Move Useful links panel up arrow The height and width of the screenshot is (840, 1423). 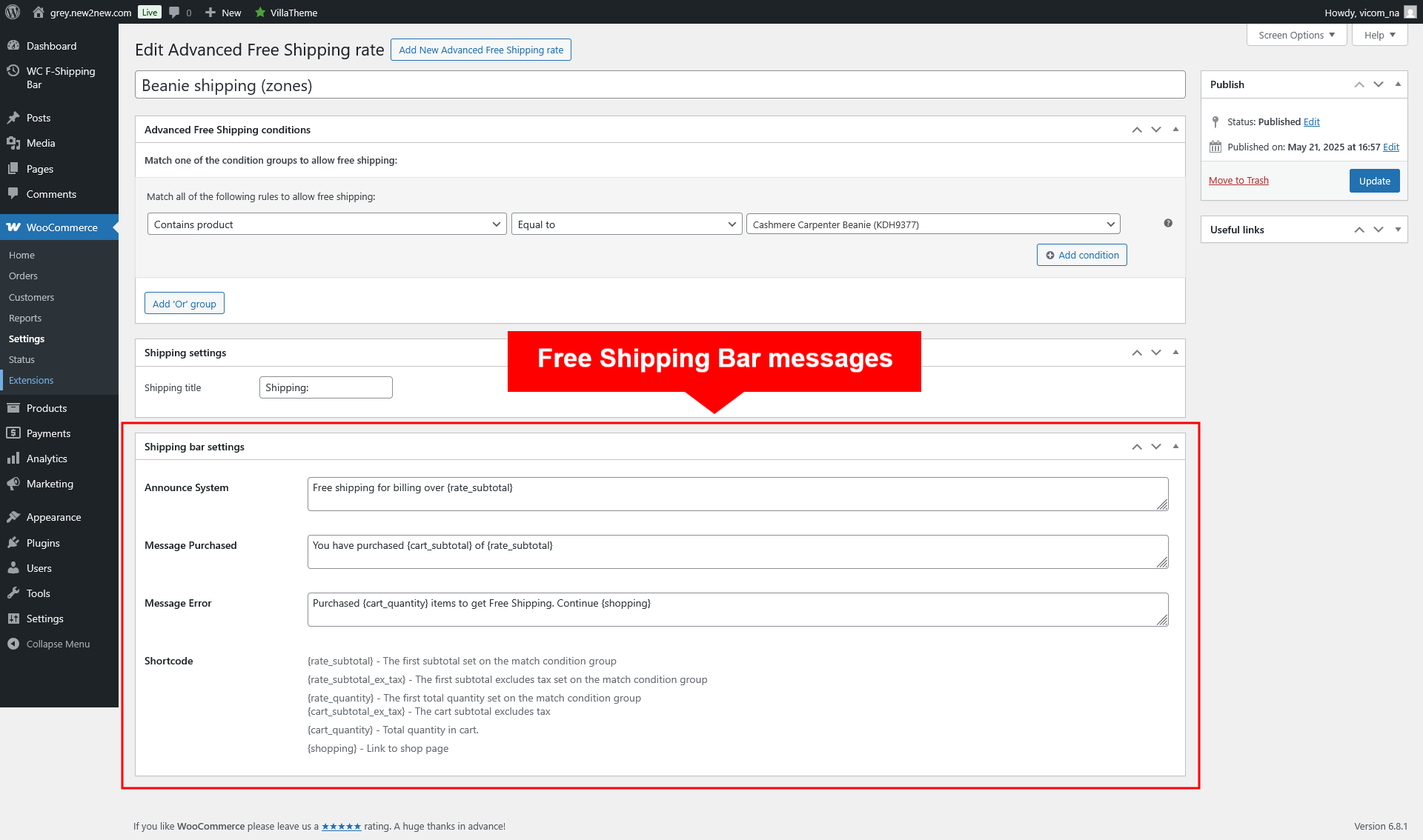1359,230
